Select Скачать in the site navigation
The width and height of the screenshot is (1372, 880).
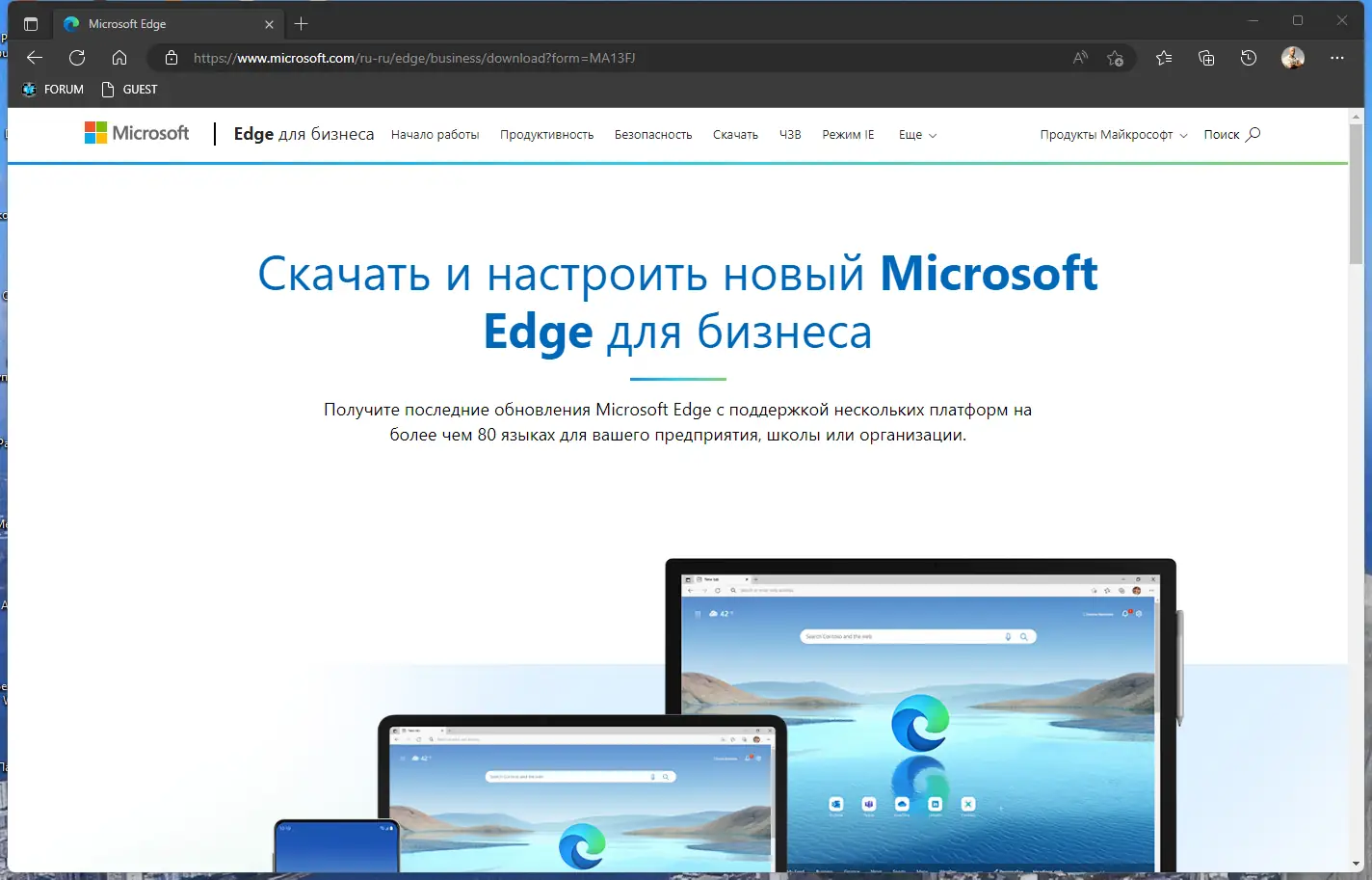coord(735,135)
